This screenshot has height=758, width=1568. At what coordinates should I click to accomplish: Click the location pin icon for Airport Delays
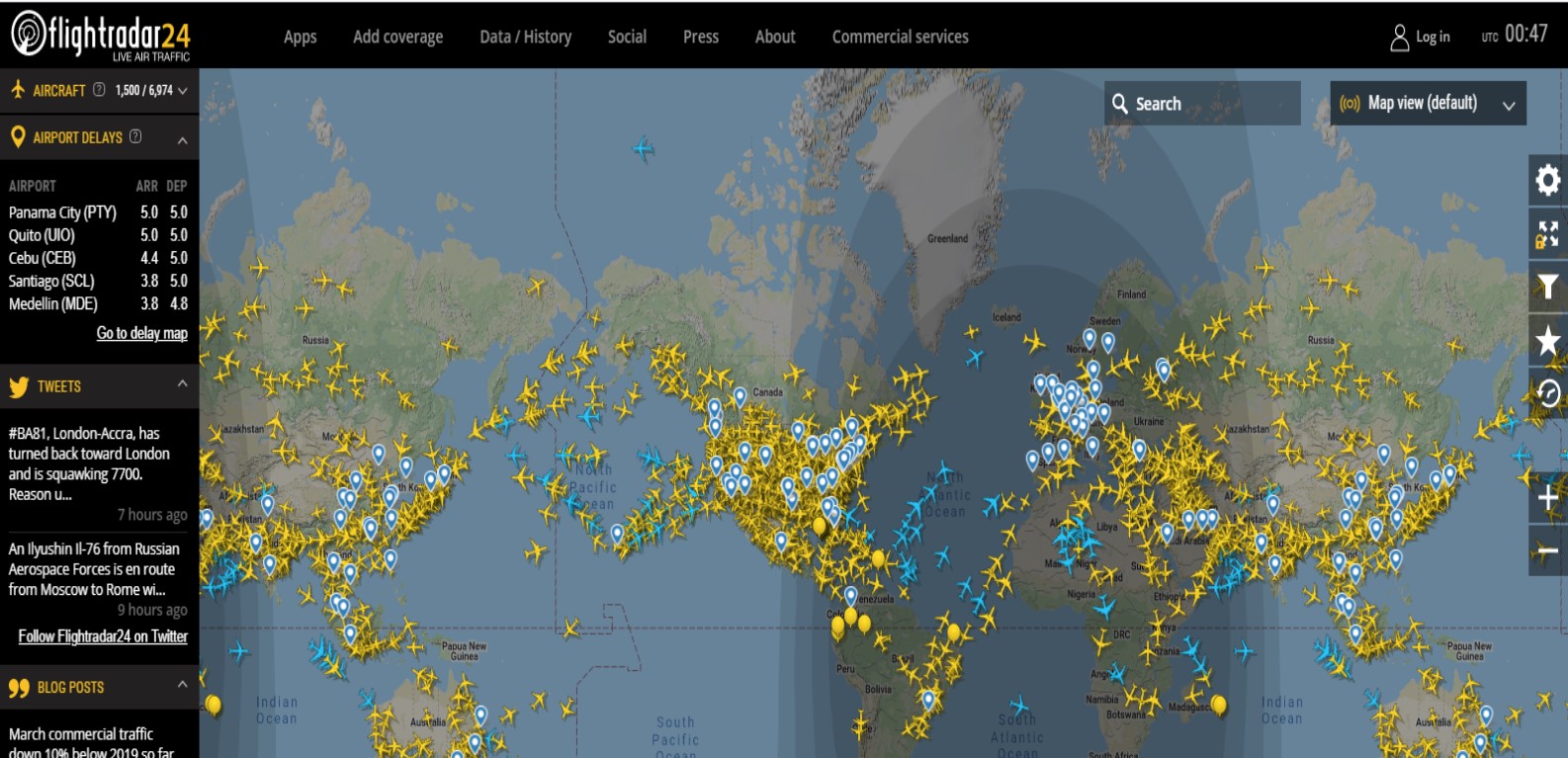[x=18, y=137]
